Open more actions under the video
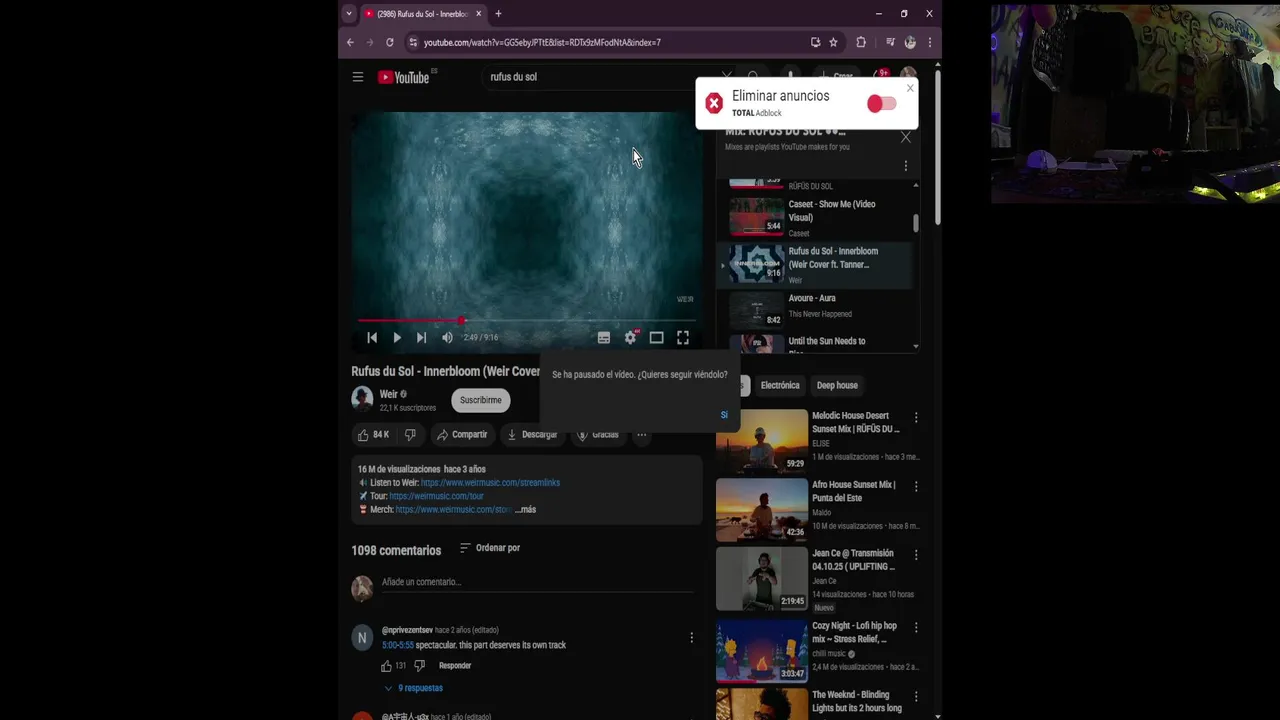 (x=642, y=435)
